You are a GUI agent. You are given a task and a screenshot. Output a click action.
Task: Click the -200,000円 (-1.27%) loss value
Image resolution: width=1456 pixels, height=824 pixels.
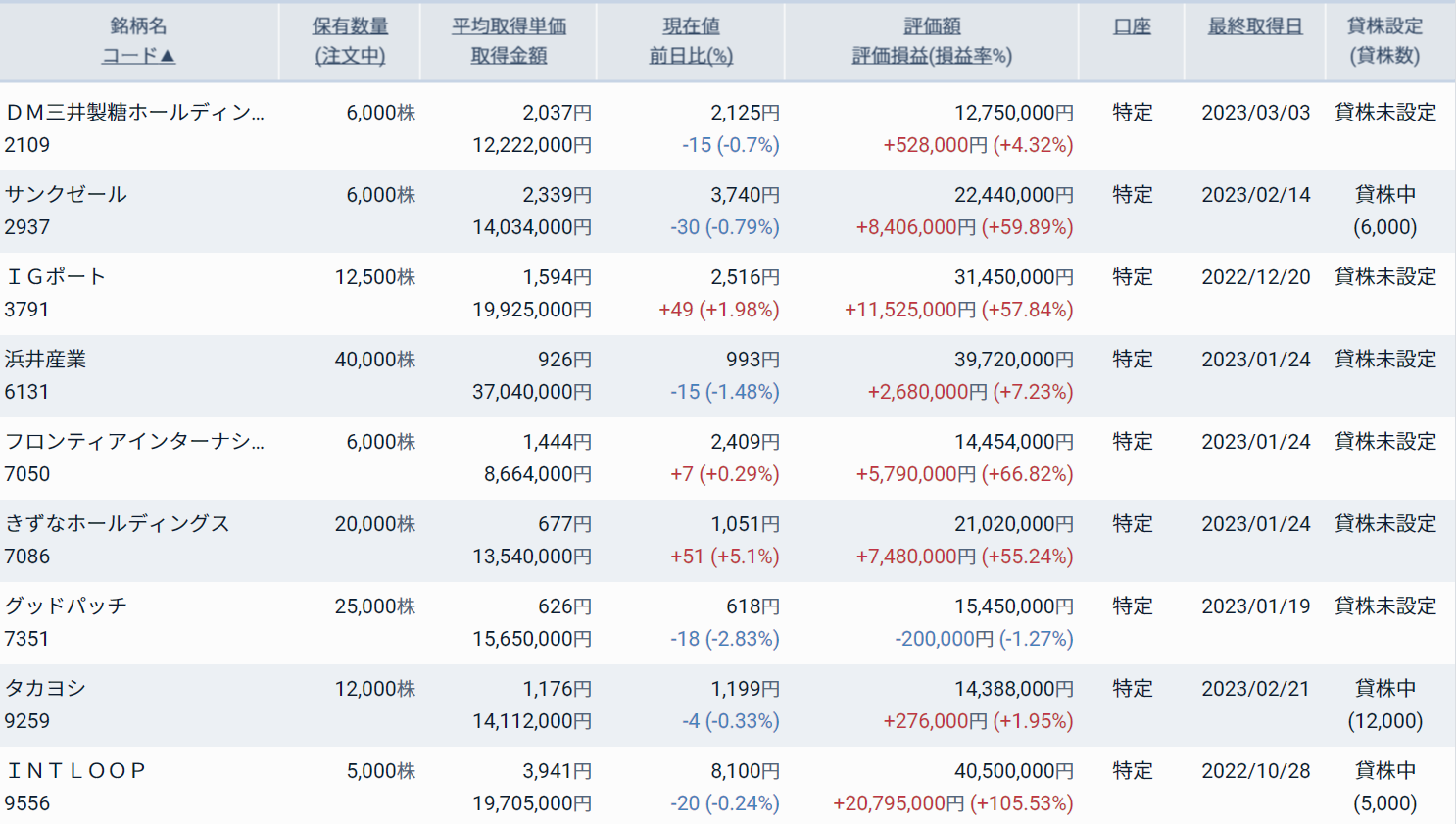click(x=984, y=639)
